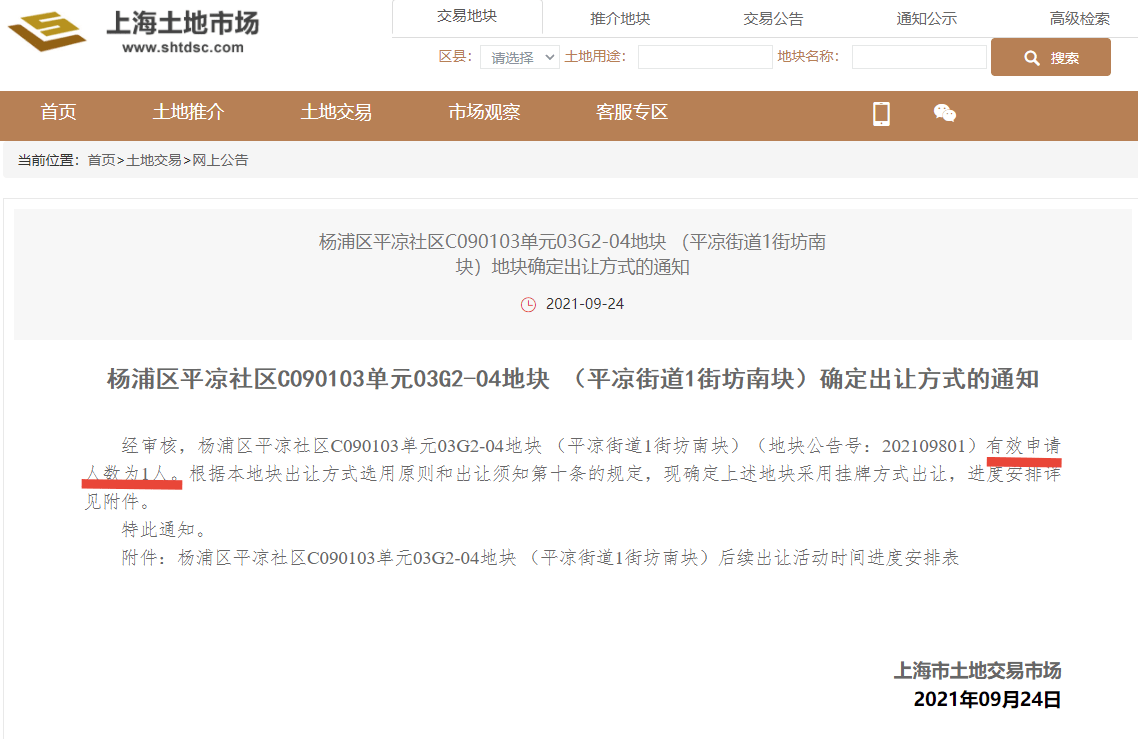This screenshot has width=1138, height=739.
Task: Click the 搜索 search button
Action: [x=1050, y=57]
